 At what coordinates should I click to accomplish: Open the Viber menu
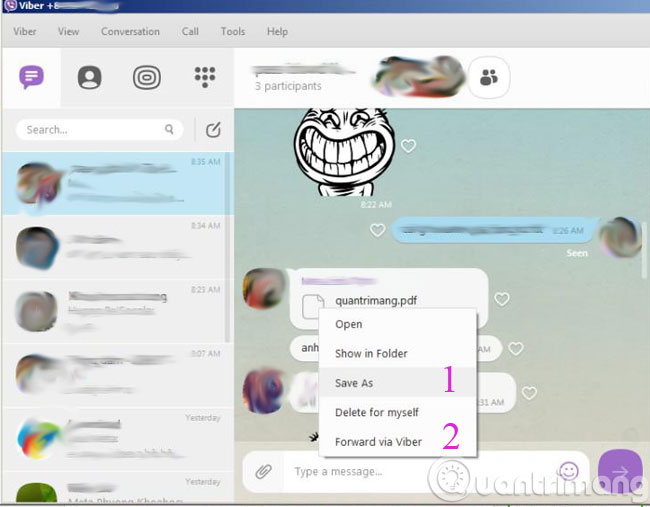[24, 32]
